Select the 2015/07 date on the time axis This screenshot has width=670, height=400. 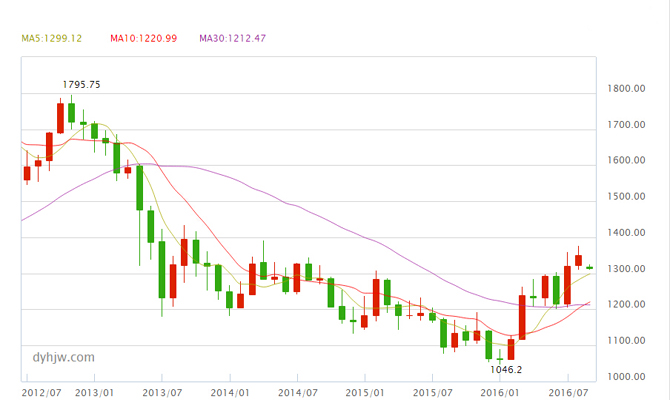tap(433, 394)
